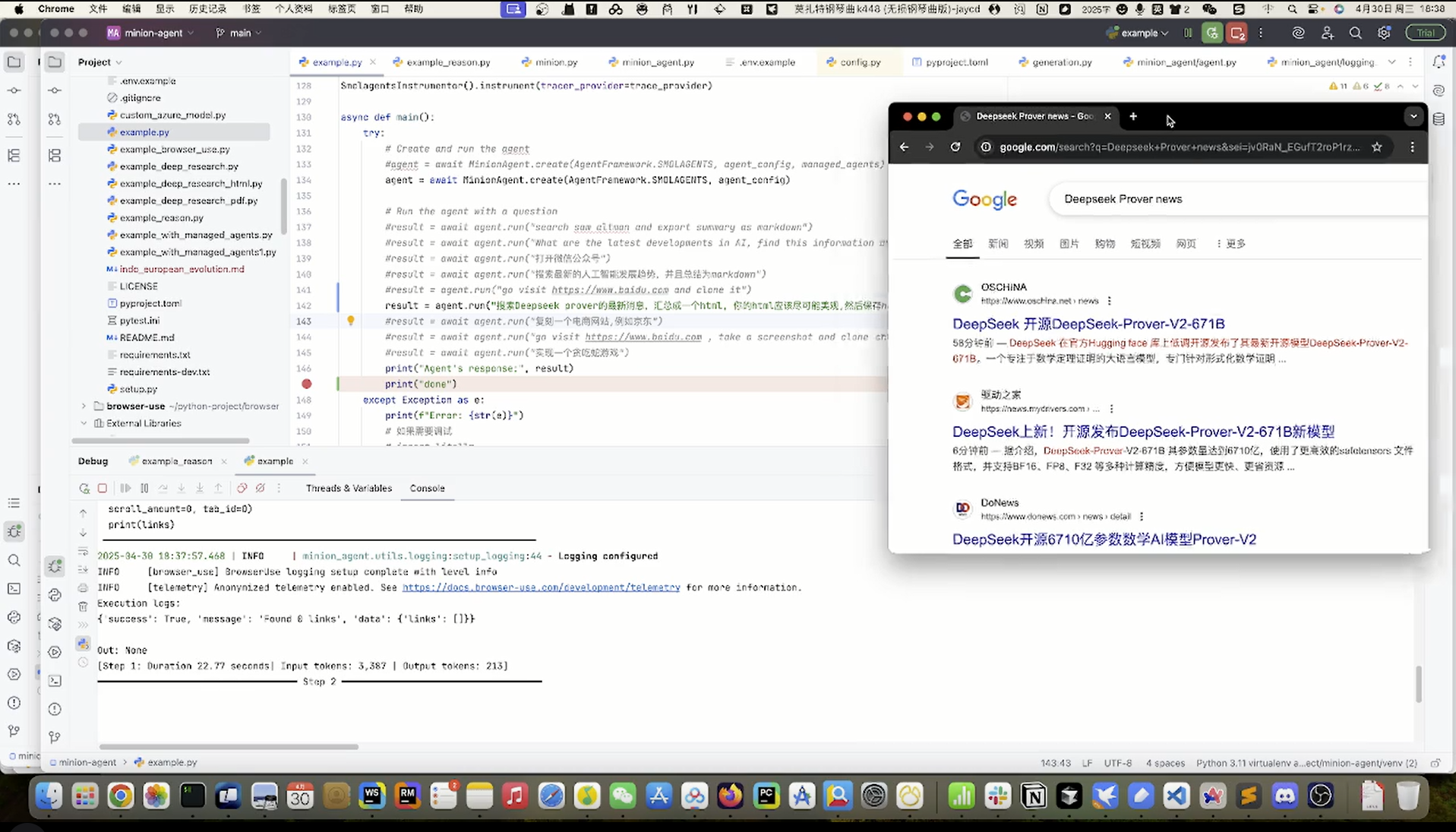Reload the Google page in Chrome
Viewport: 1456px width, 832px height.
click(955, 147)
